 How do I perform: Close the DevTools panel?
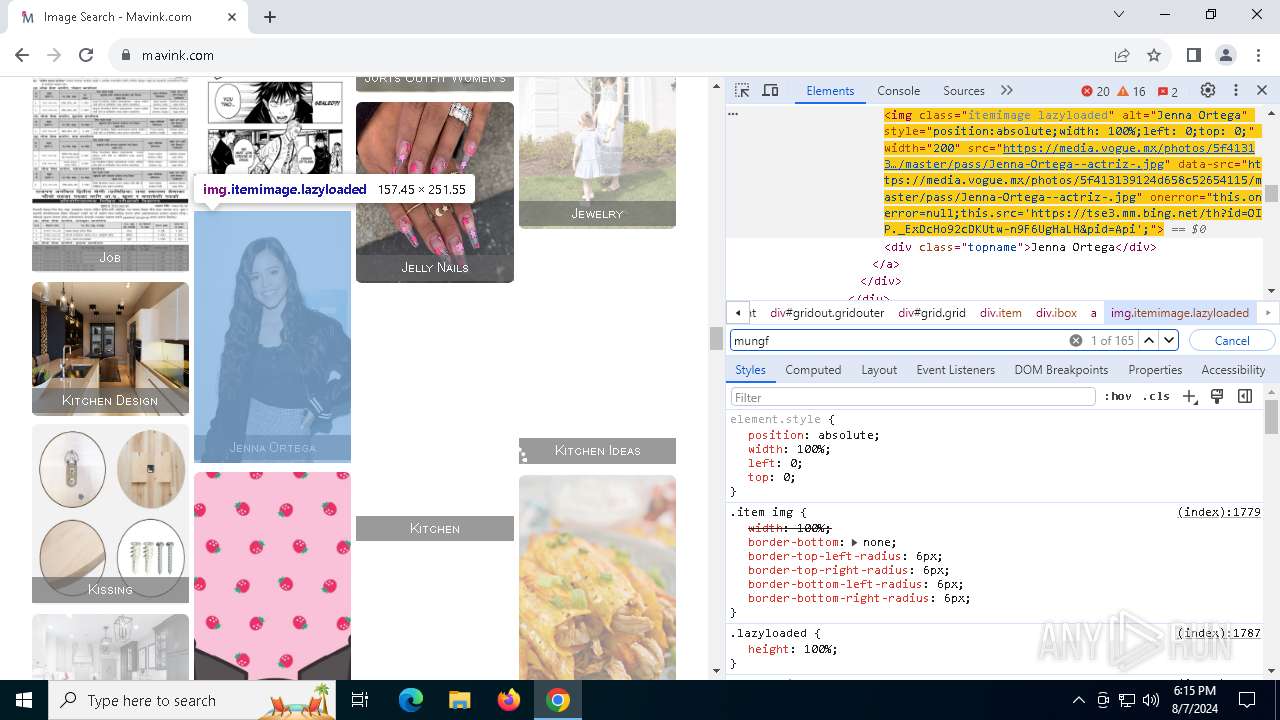pyautogui.click(x=1262, y=90)
